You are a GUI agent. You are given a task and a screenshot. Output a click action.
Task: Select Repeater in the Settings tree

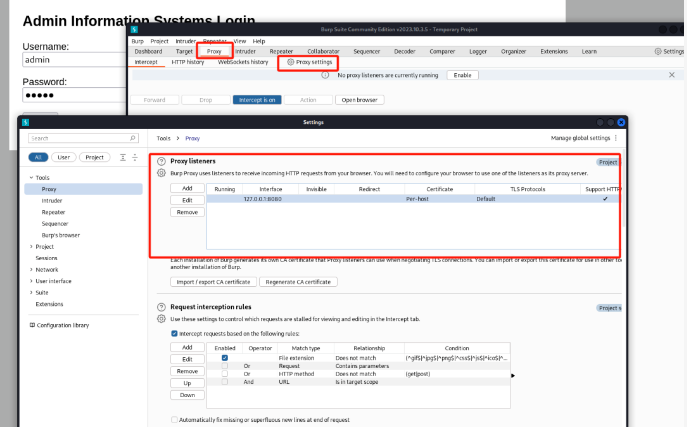pos(53,212)
